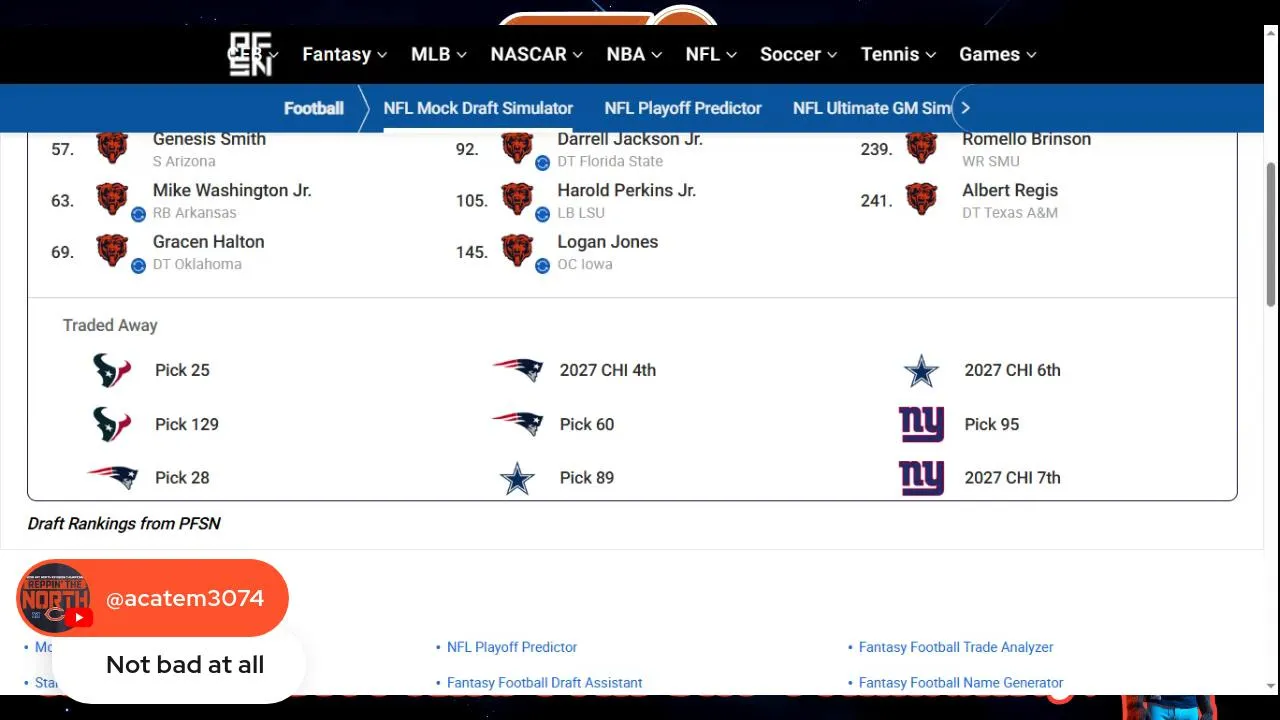Open the Football subnav tab

point(313,108)
